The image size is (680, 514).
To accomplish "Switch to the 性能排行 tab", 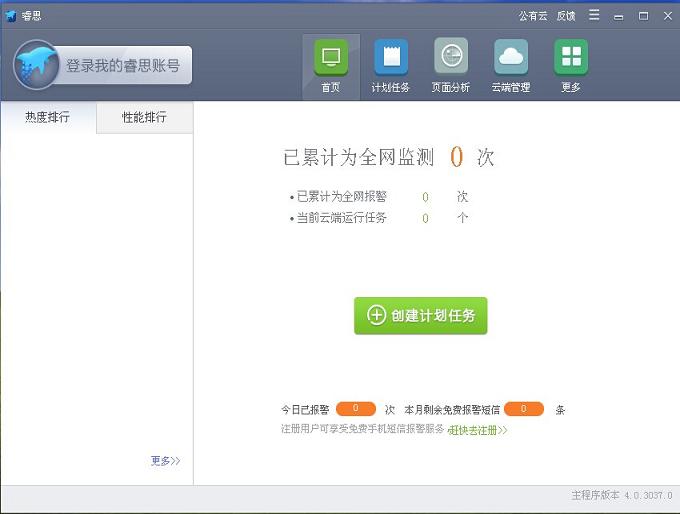I will coord(144,117).
